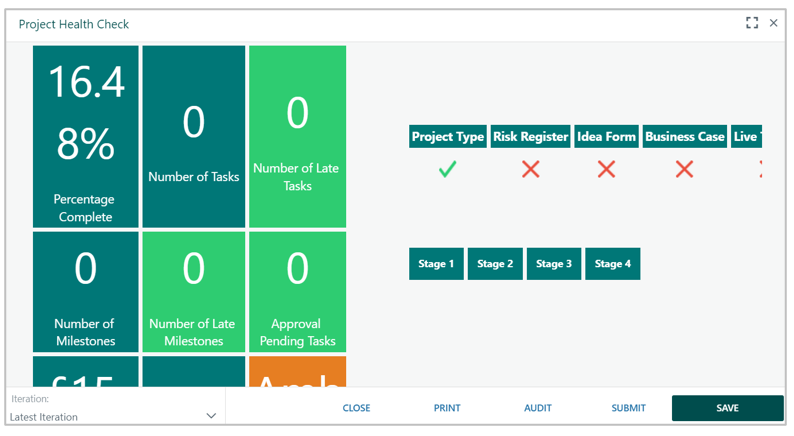
Task: Open the Approval Pending Tasks tile
Action: pos(297,292)
